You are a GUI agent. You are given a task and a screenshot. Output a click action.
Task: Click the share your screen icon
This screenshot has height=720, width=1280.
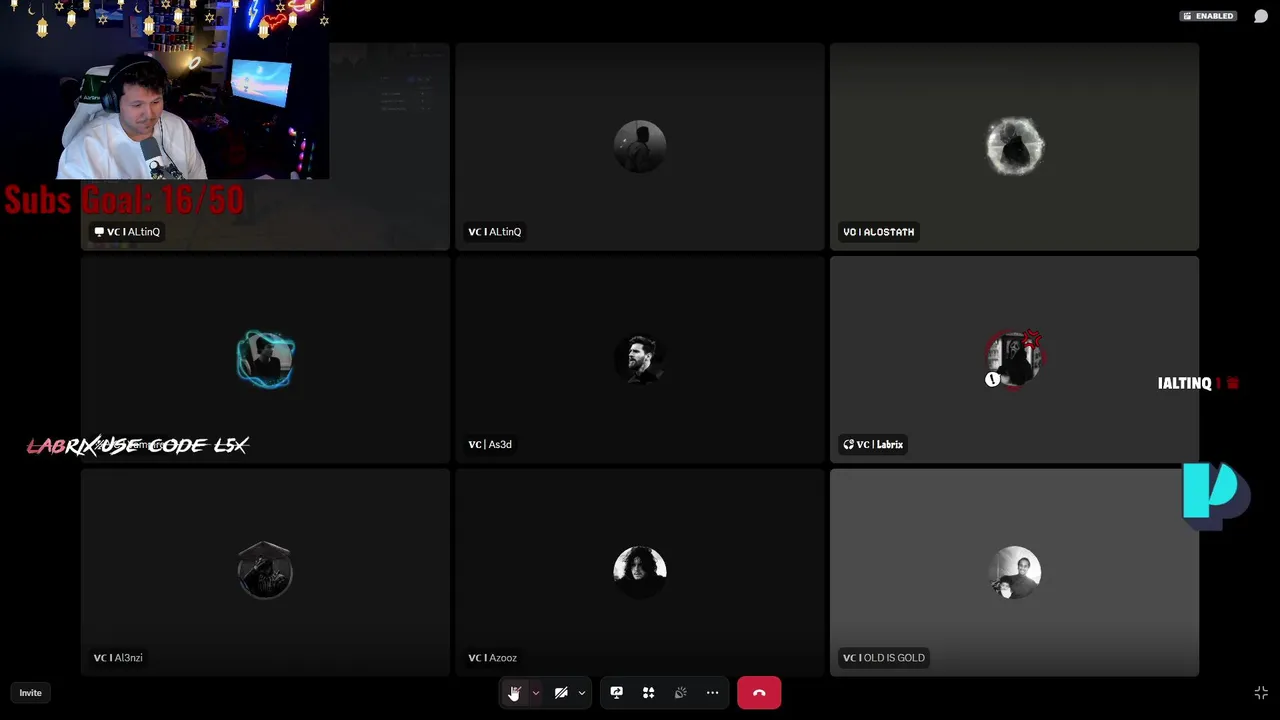click(x=617, y=693)
